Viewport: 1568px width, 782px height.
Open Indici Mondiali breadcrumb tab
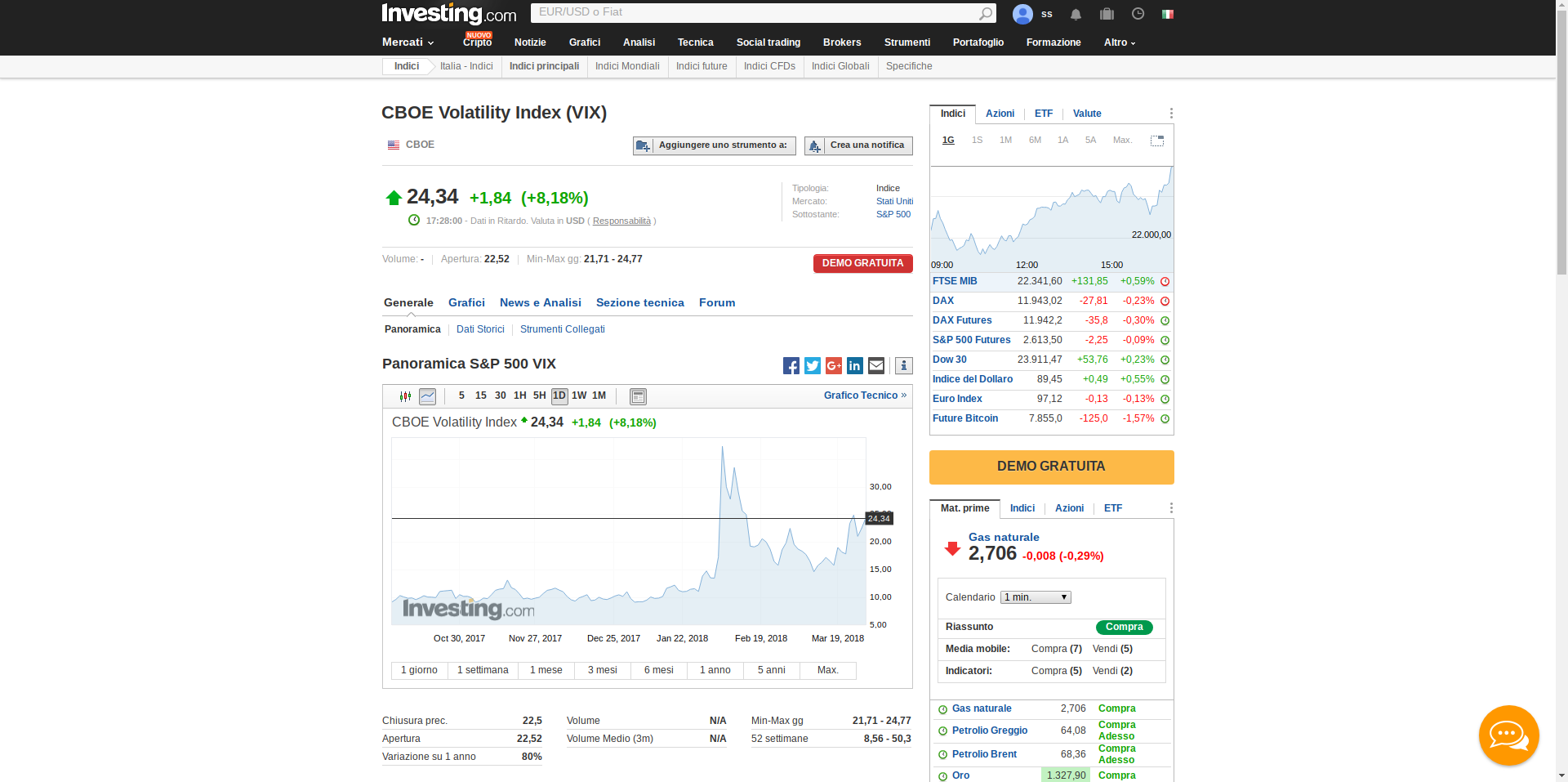click(627, 67)
